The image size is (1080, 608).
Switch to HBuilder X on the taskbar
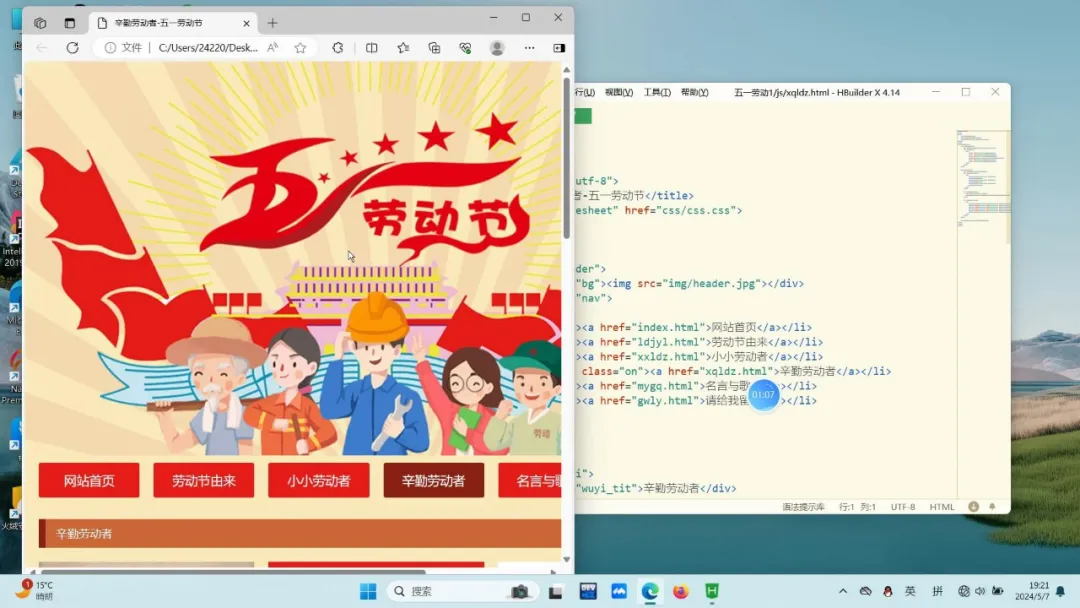point(712,591)
